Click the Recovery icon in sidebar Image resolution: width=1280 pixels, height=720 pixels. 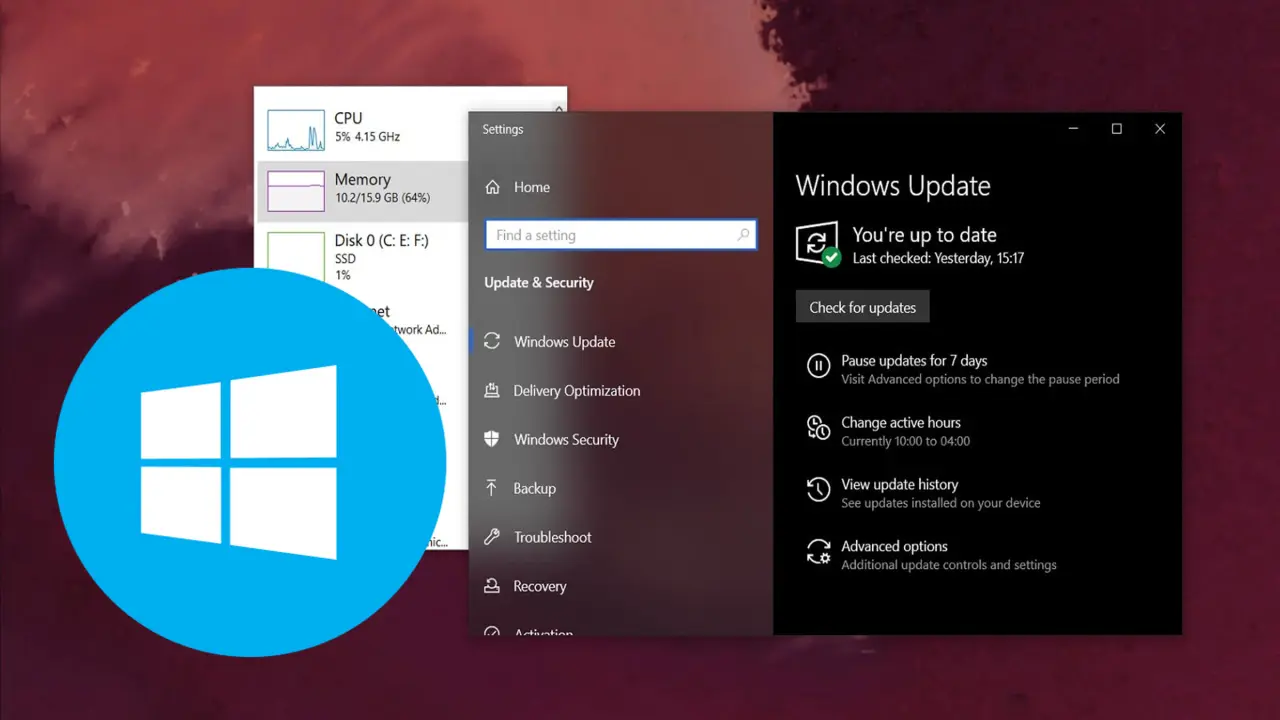pos(492,586)
